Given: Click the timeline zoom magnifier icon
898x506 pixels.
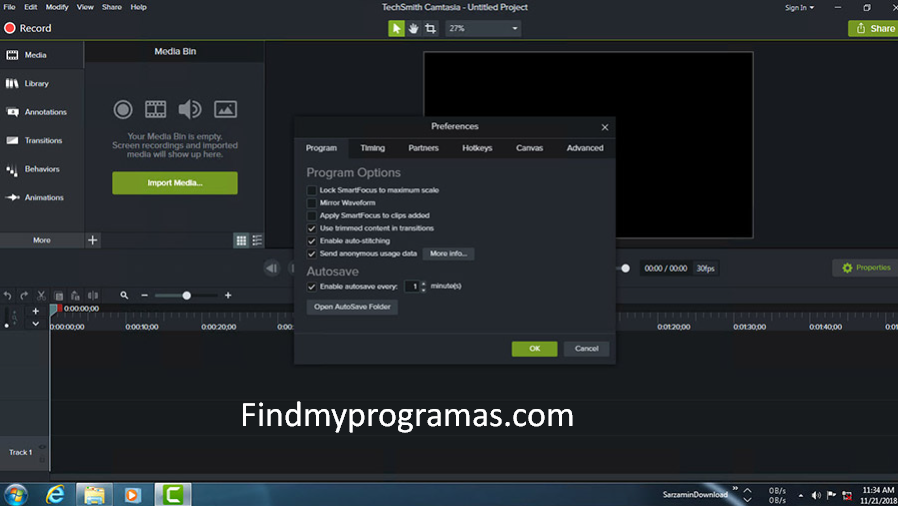Looking at the screenshot, I should (124, 295).
